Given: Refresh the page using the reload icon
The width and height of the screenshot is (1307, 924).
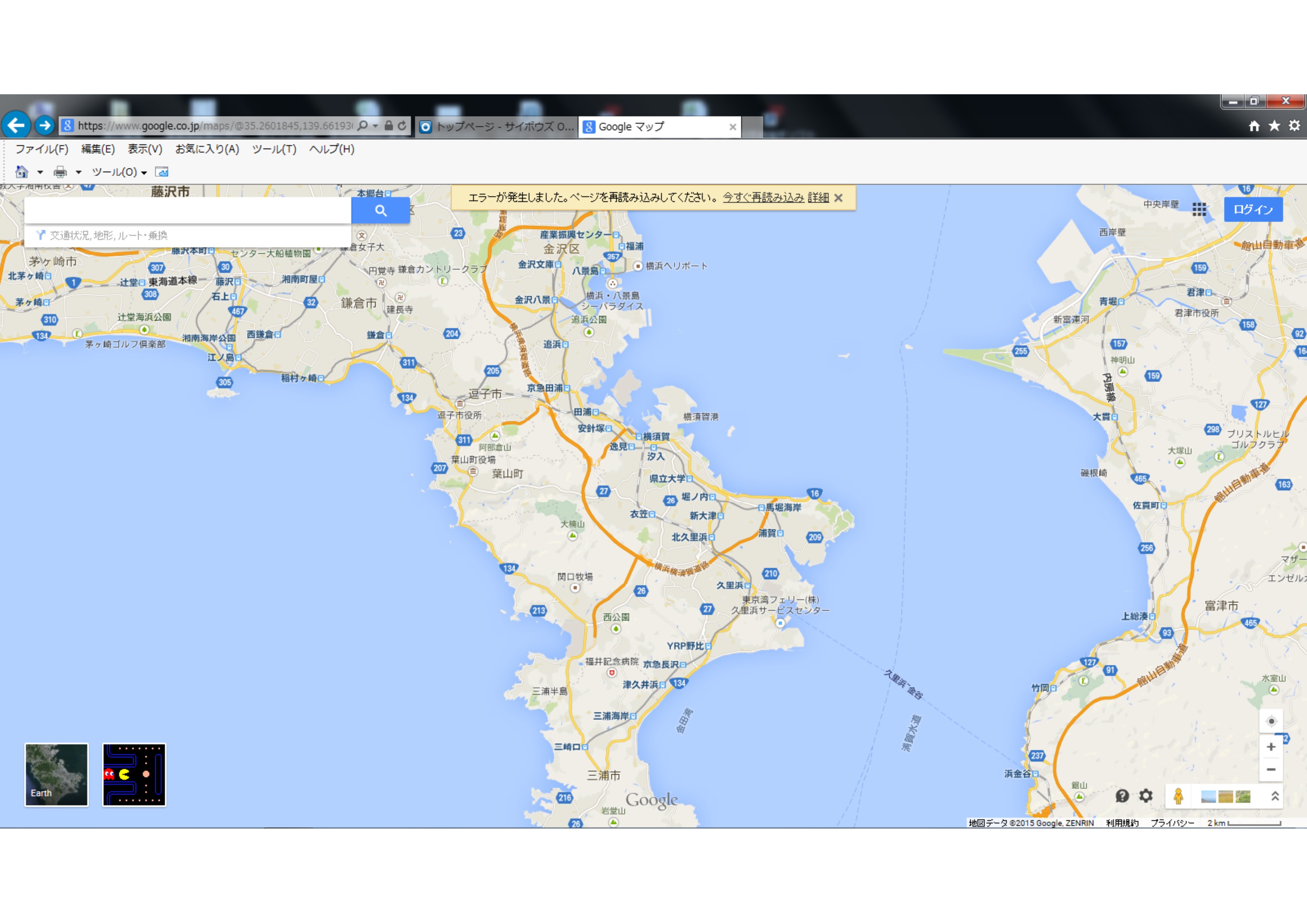Looking at the screenshot, I should [402, 125].
